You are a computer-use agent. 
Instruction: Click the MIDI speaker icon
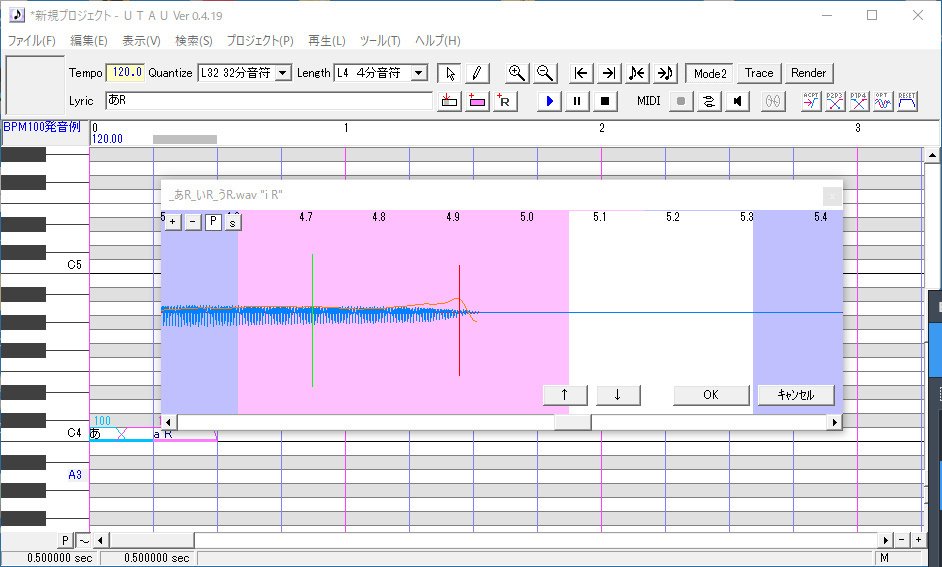click(x=737, y=101)
